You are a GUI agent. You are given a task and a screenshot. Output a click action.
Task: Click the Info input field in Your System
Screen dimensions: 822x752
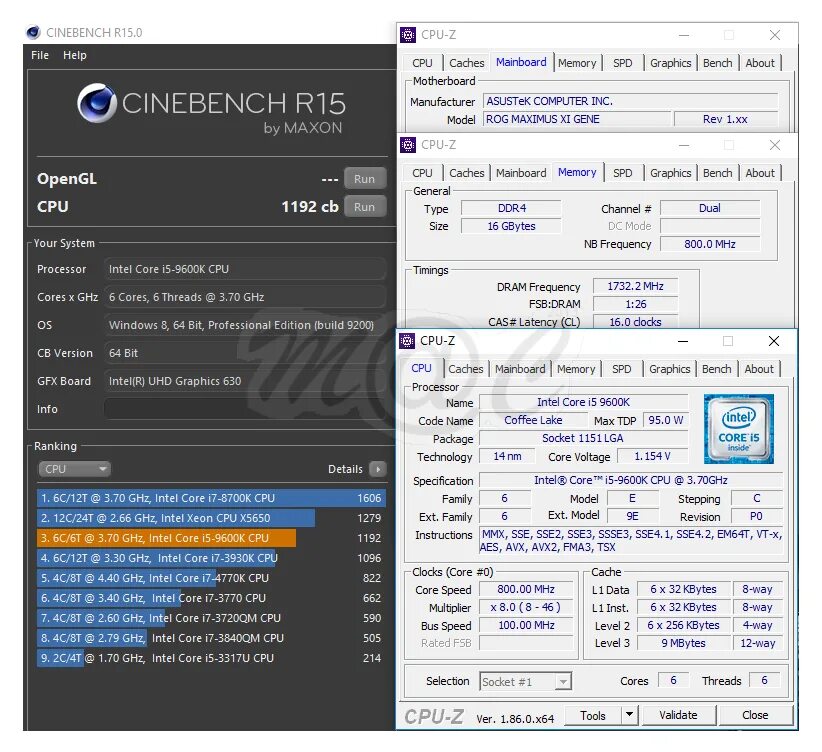pos(245,409)
